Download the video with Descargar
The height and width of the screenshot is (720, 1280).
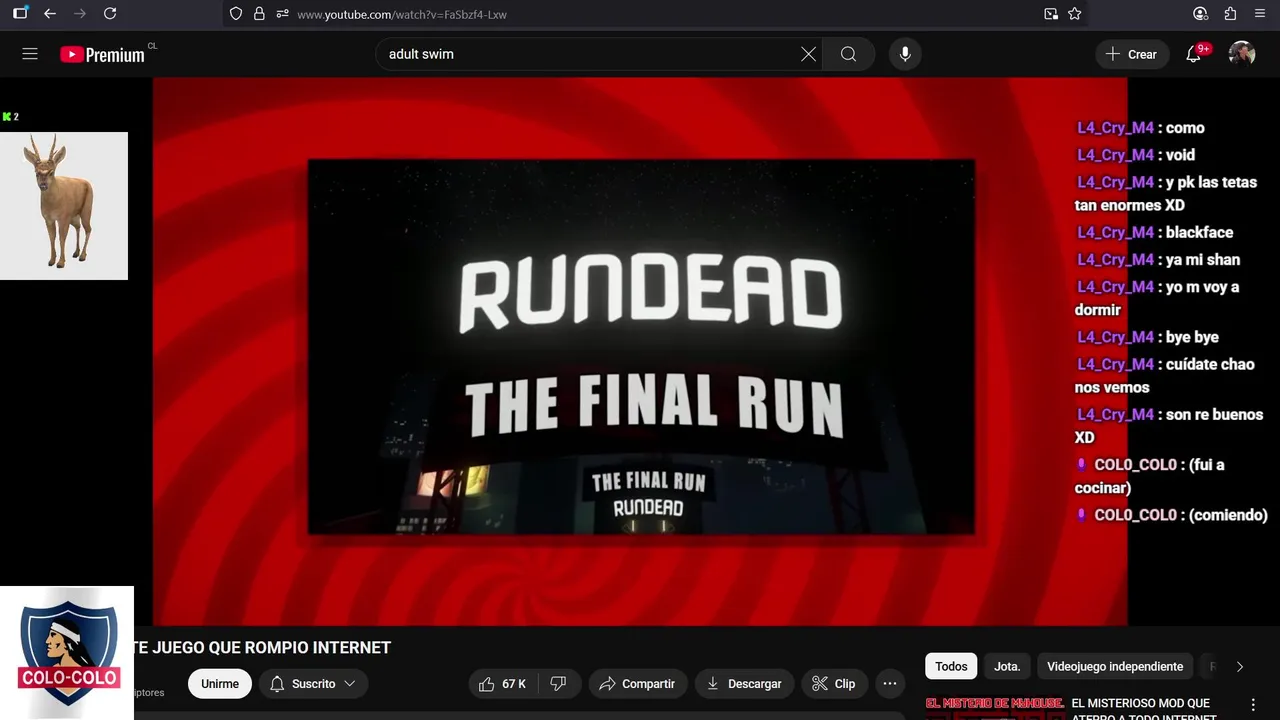point(745,684)
